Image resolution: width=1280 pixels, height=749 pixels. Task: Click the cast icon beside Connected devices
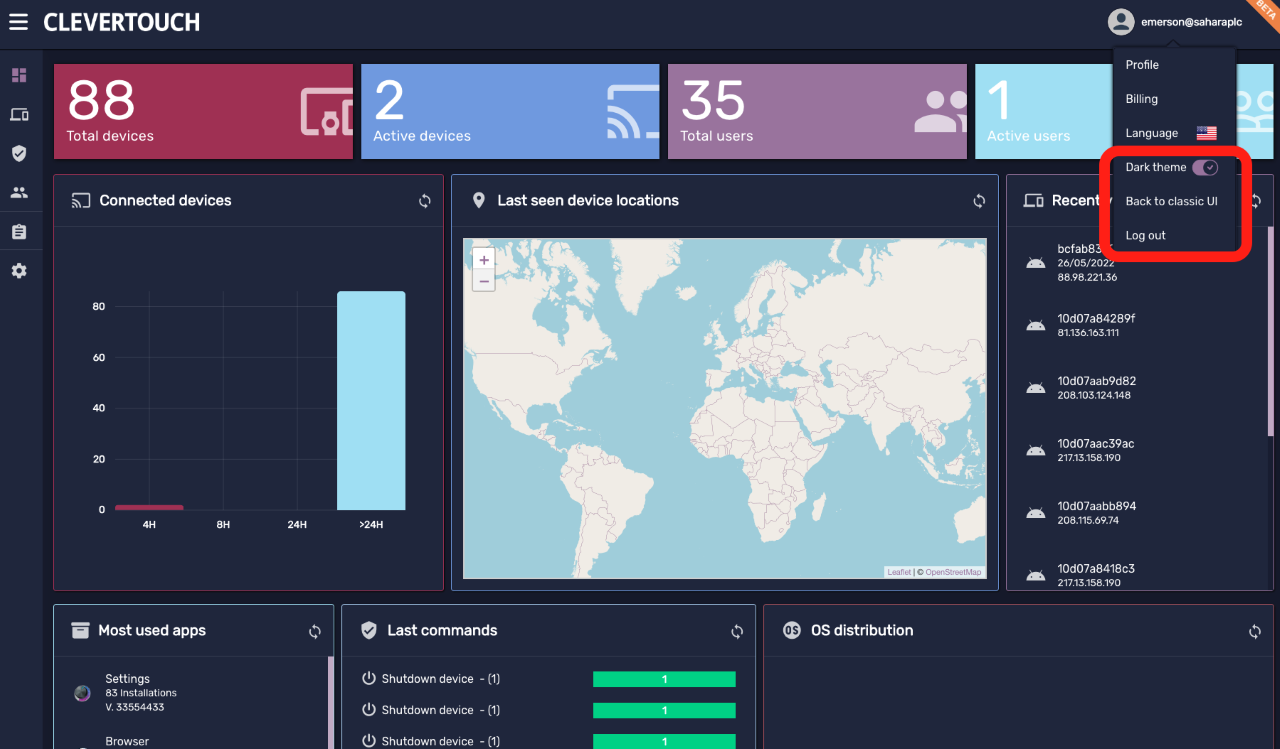pyautogui.click(x=81, y=201)
